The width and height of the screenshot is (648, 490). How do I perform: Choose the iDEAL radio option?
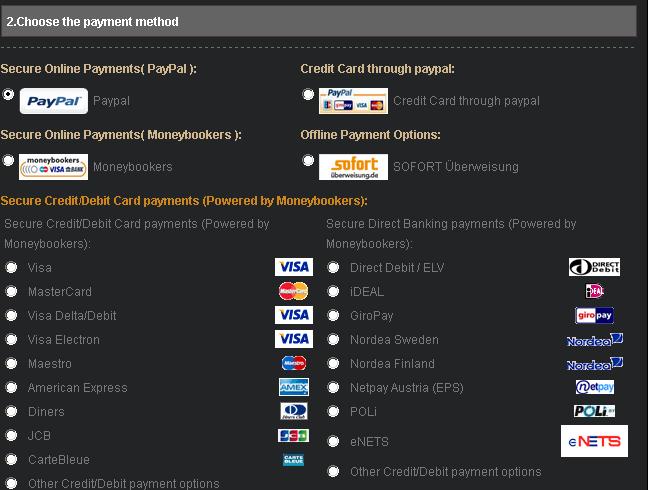click(333, 291)
